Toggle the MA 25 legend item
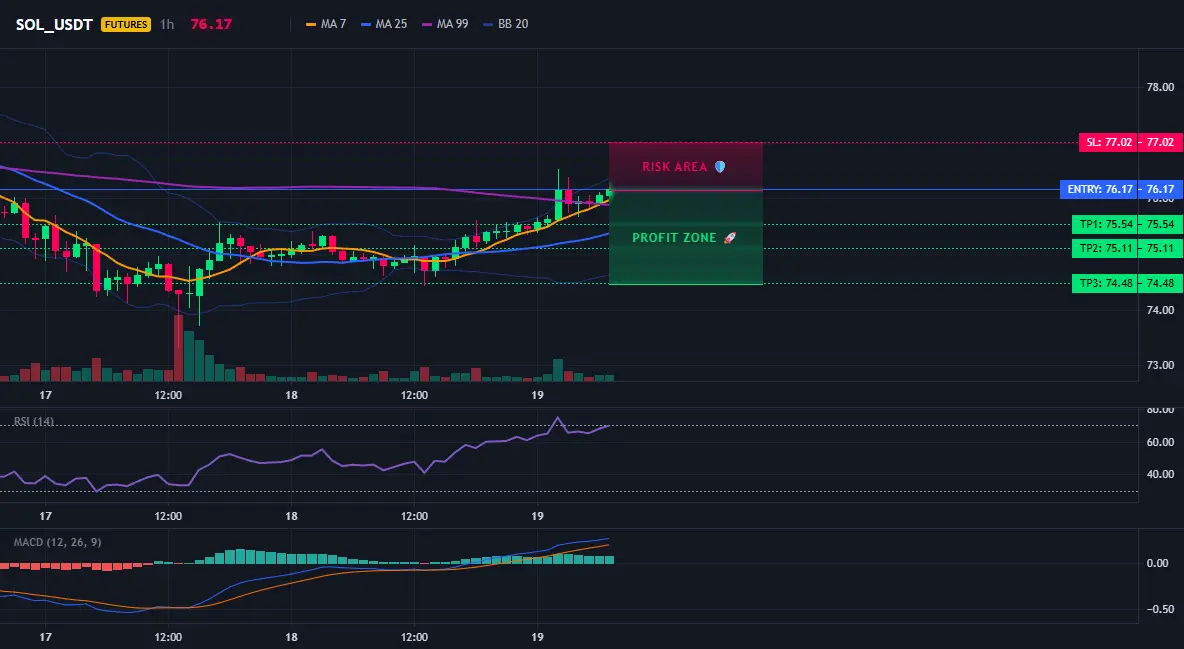1184x649 pixels. [384, 24]
